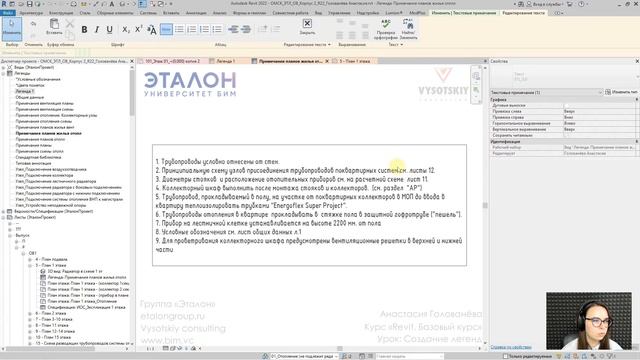640x360 pixels.
Task: Close the project browser panel
Action: point(131,61)
